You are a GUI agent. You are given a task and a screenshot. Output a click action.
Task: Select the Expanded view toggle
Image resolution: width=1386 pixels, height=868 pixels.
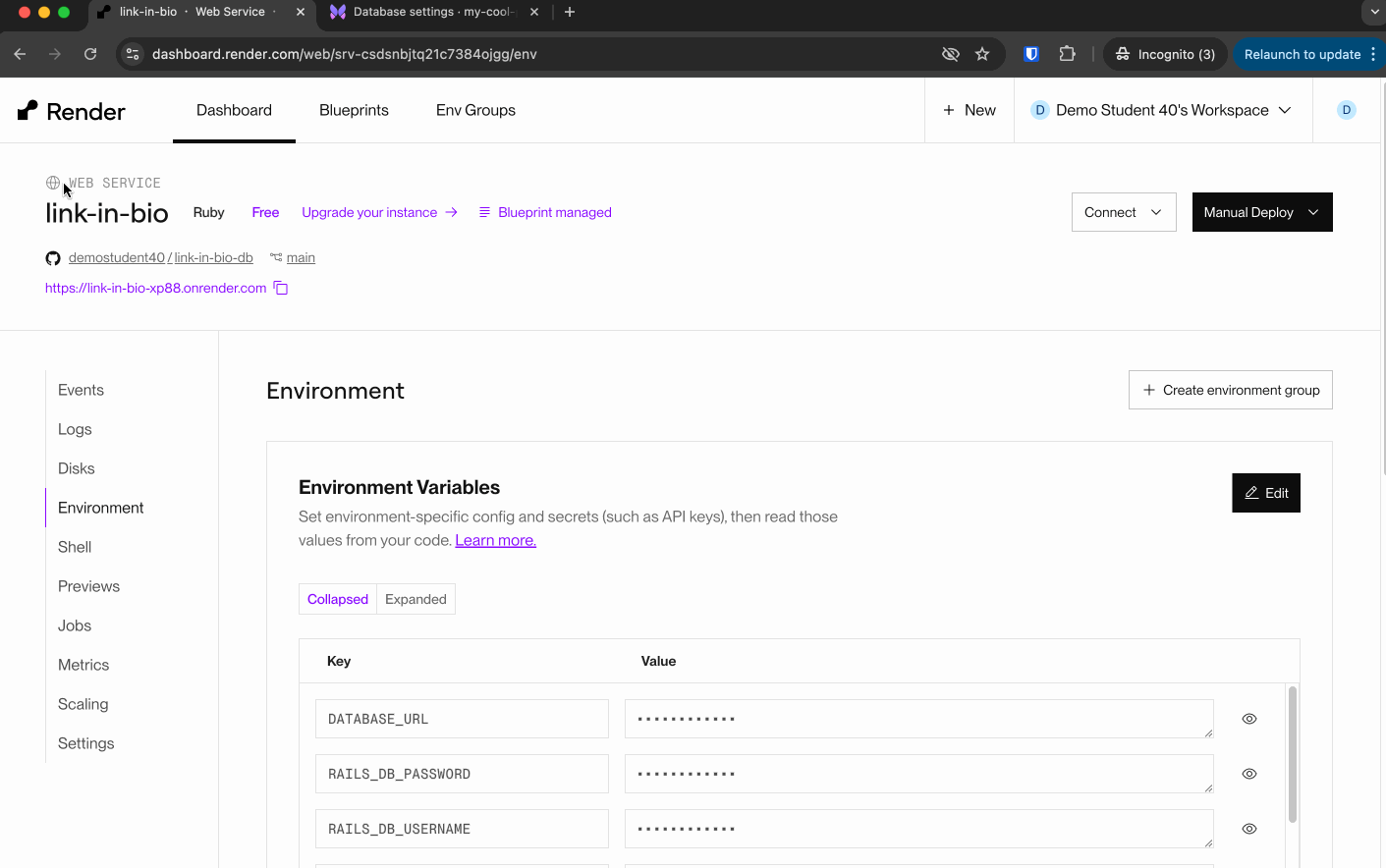click(x=416, y=599)
